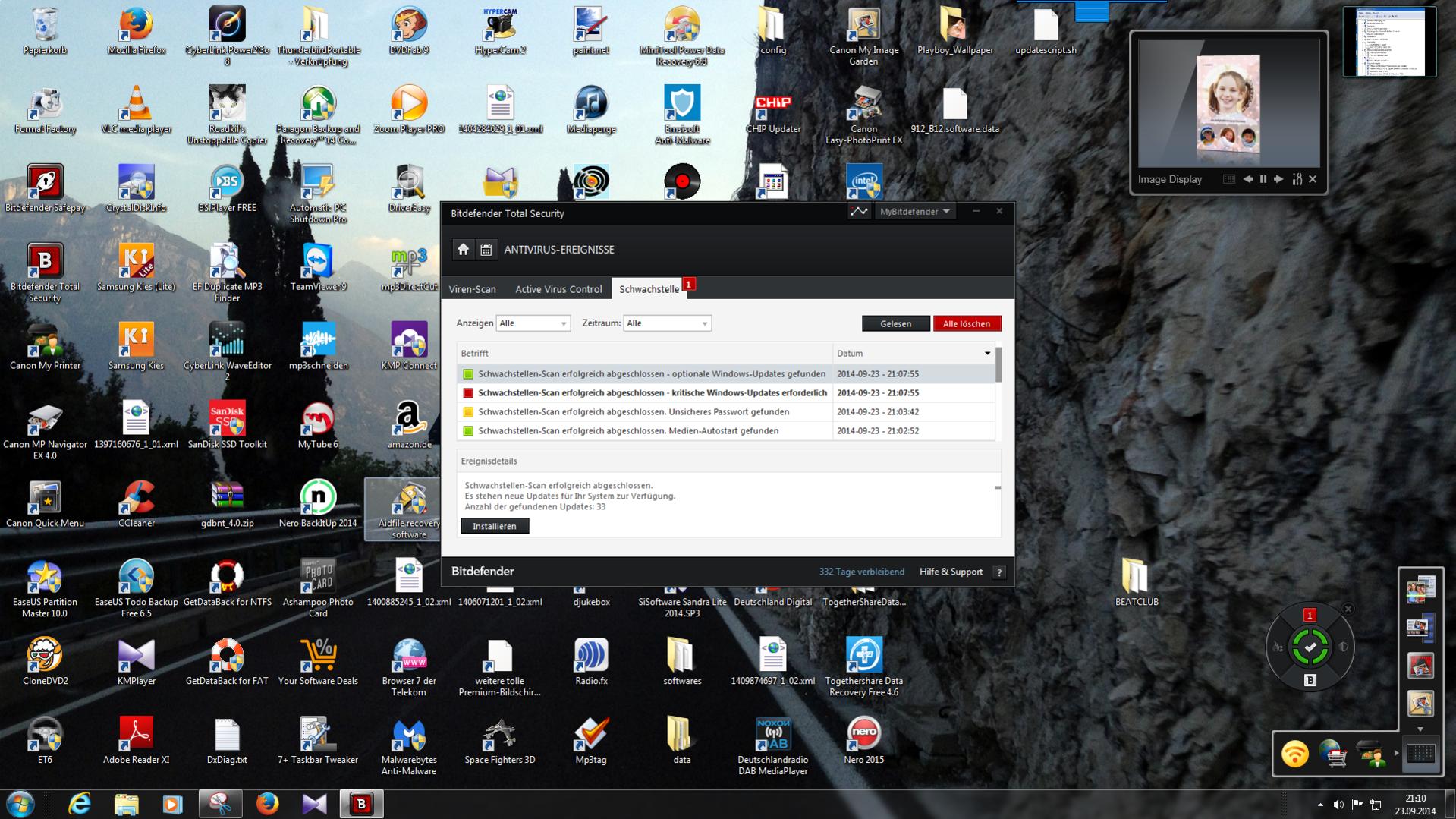Select the CCleaner desktop icon
The width and height of the screenshot is (1456, 819).
(x=137, y=505)
